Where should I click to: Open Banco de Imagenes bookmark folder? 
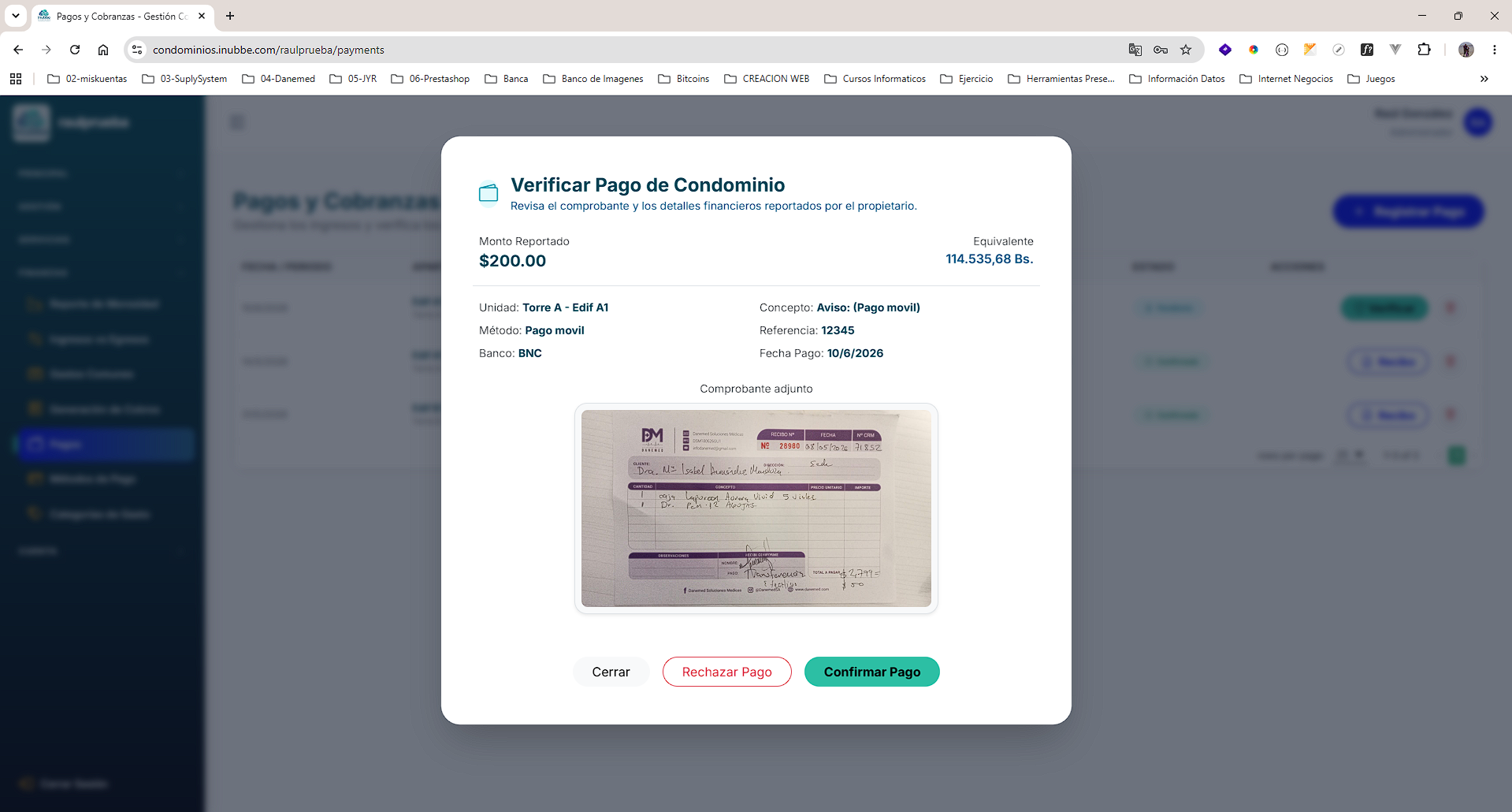(593, 79)
